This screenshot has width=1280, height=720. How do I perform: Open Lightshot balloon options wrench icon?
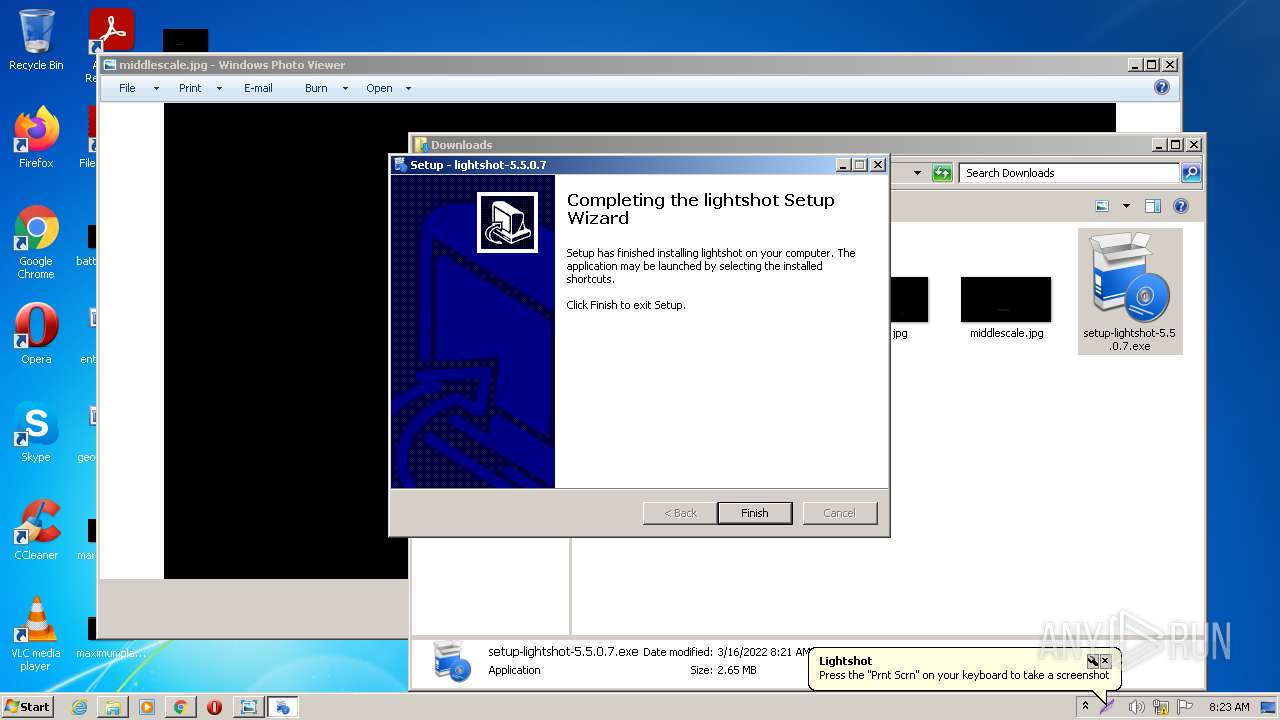pyautogui.click(x=1093, y=661)
